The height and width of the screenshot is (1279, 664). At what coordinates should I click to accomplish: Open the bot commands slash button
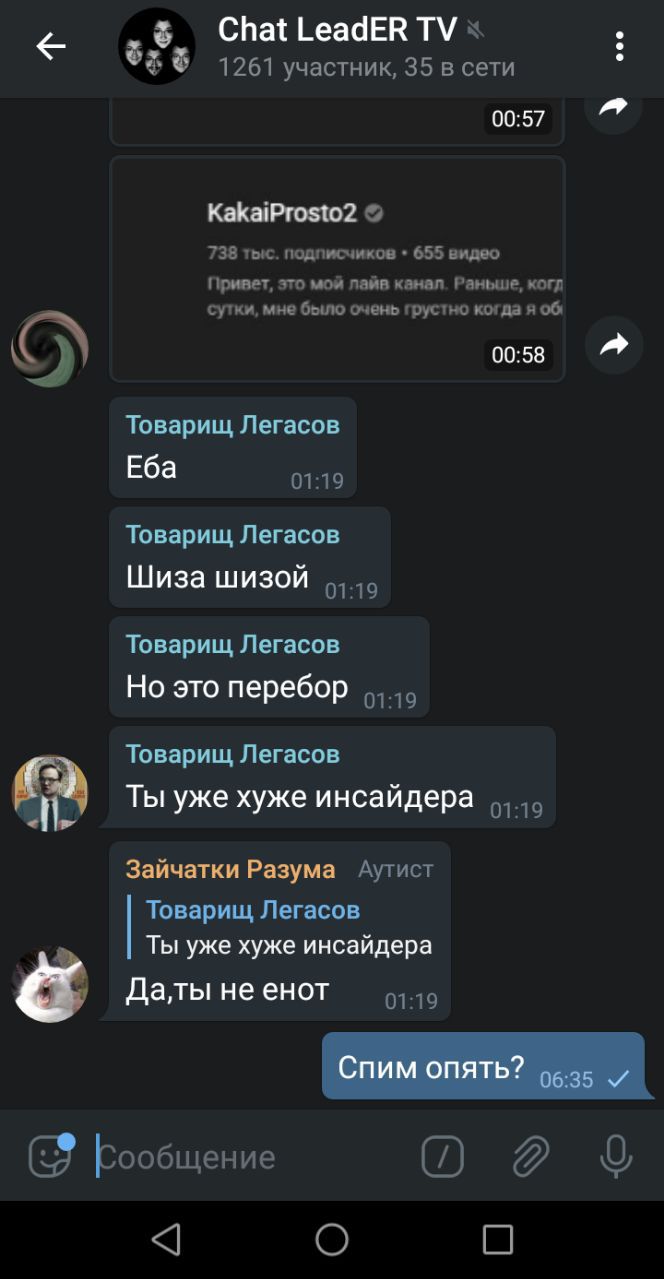(x=442, y=1157)
